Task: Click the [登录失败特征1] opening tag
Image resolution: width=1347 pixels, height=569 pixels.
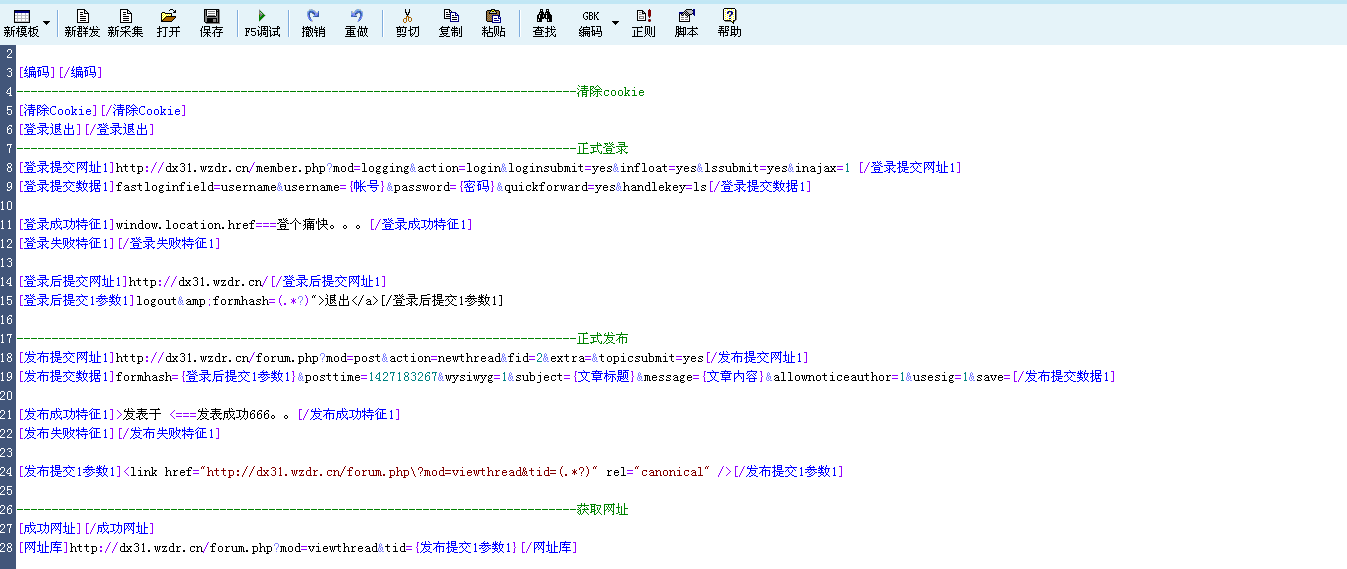Action: 66,244
